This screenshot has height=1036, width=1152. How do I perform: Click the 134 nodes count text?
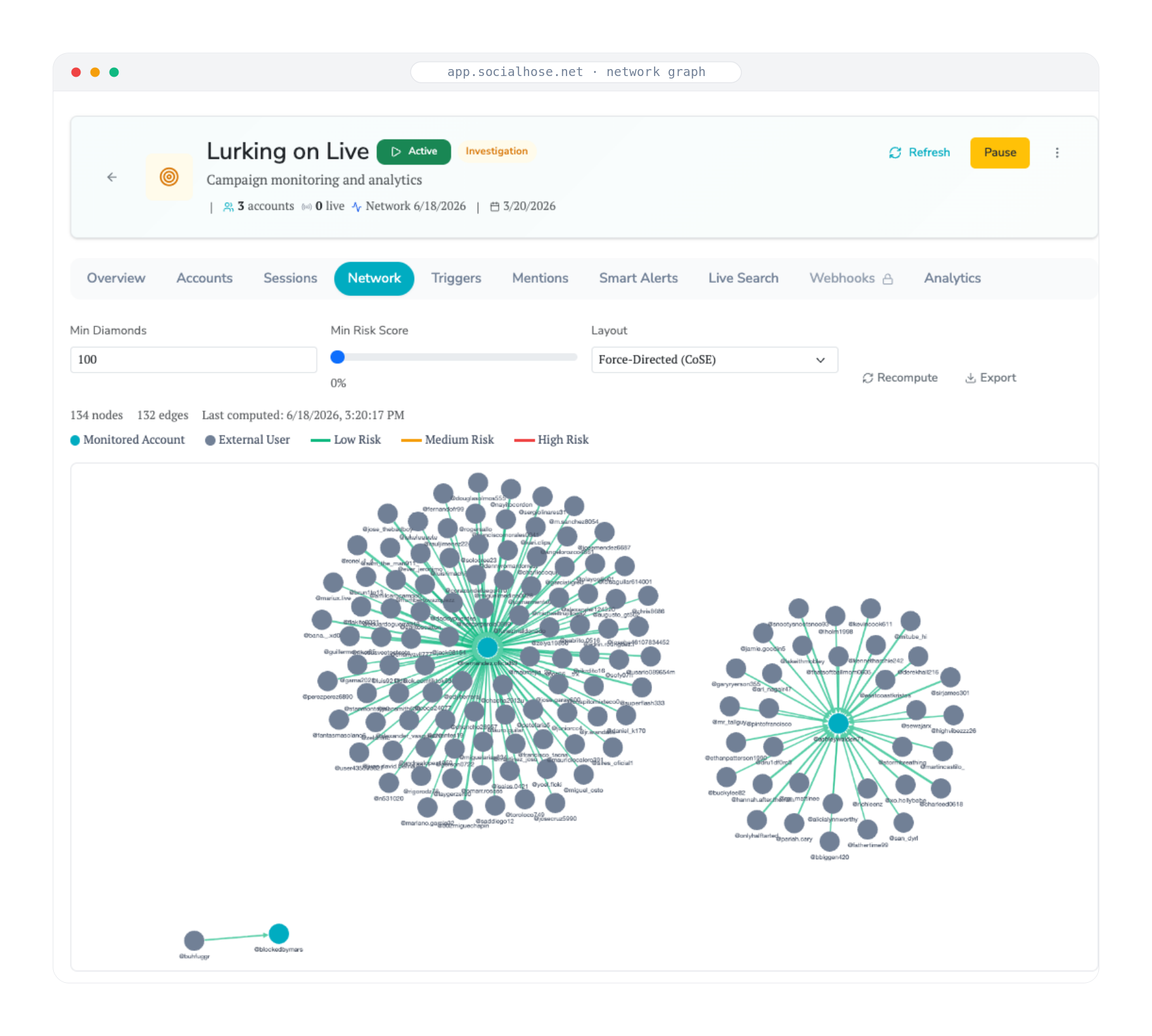96,415
